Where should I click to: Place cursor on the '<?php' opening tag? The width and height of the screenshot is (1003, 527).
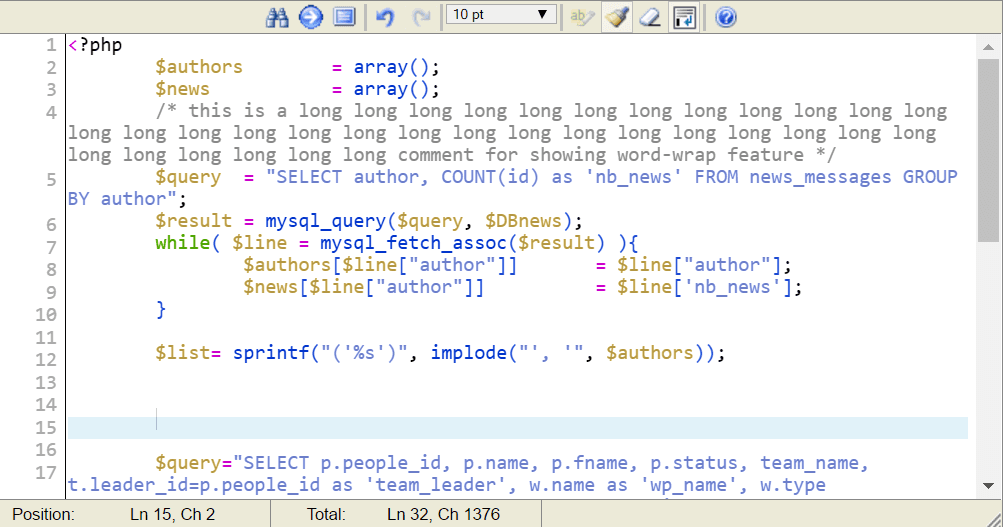pos(95,45)
